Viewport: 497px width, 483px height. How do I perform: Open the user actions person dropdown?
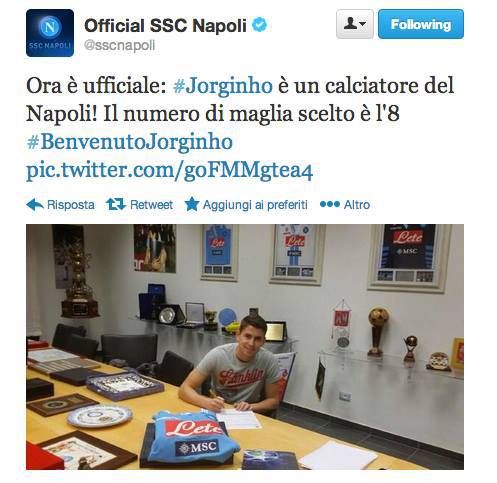[x=355, y=24]
